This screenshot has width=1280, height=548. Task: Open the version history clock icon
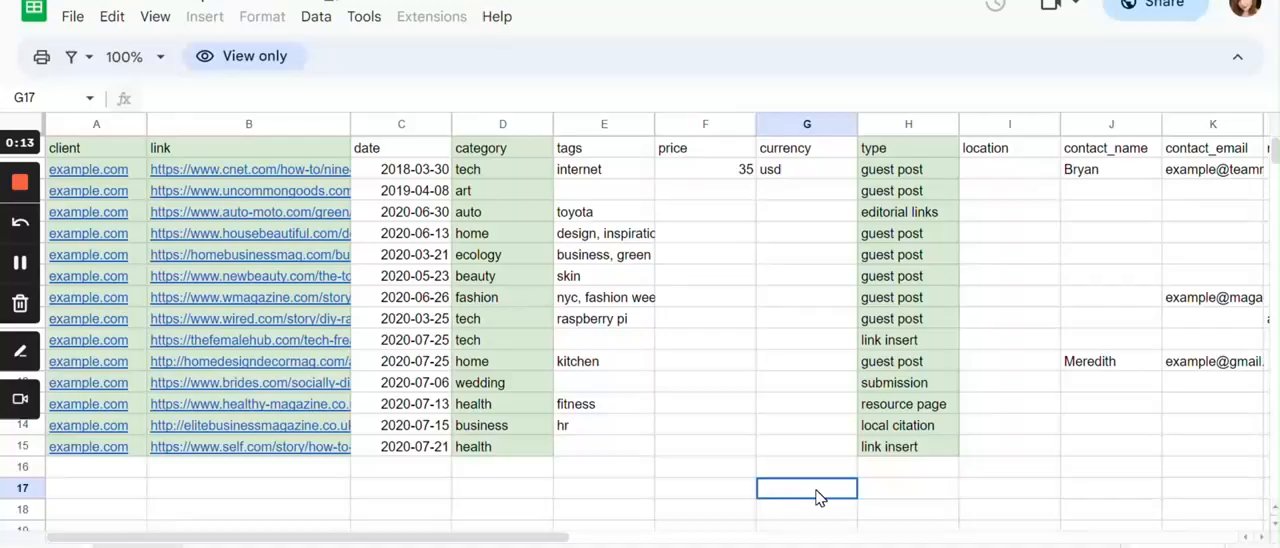(x=995, y=5)
